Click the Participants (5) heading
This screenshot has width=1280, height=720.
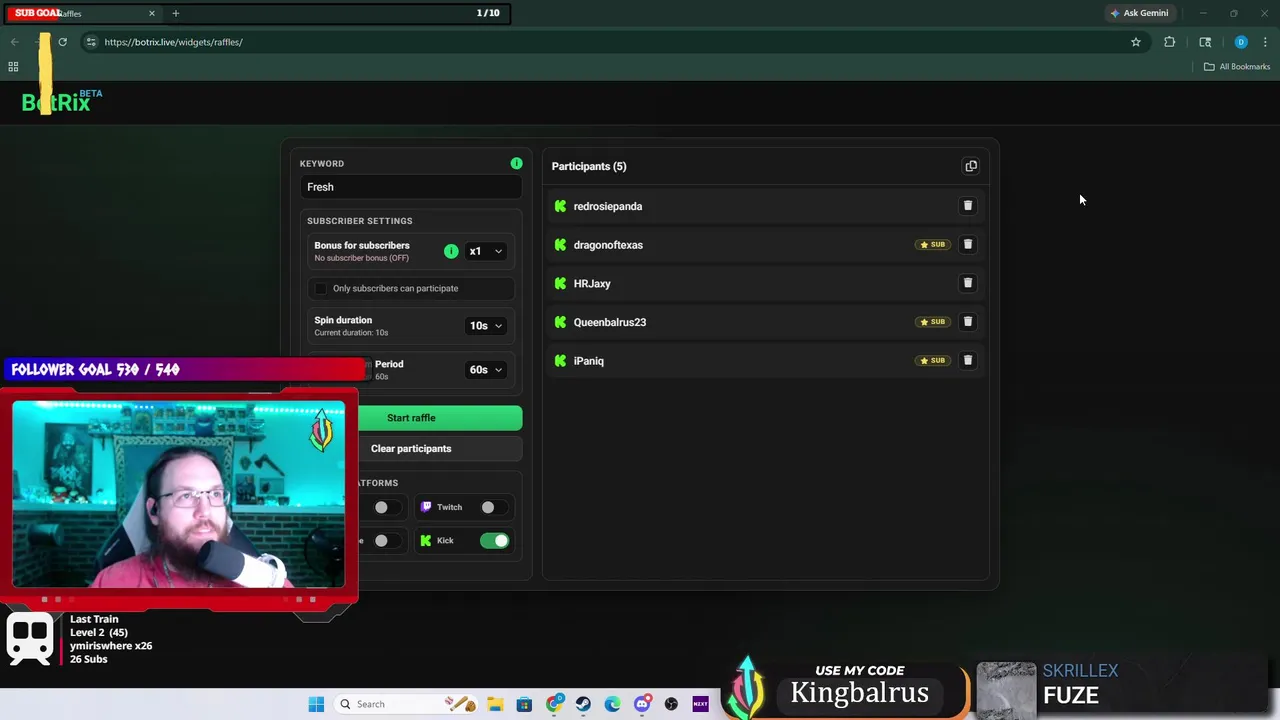tap(589, 166)
